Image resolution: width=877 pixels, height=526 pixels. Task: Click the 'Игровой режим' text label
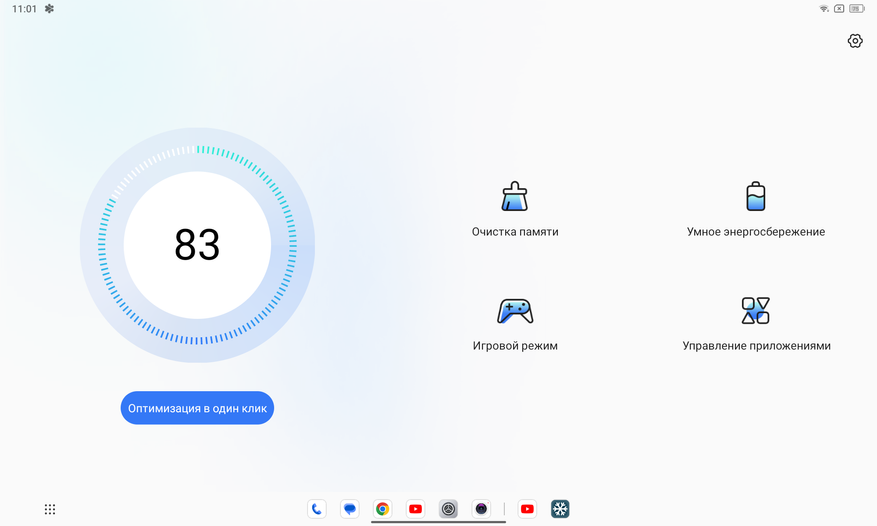(514, 346)
